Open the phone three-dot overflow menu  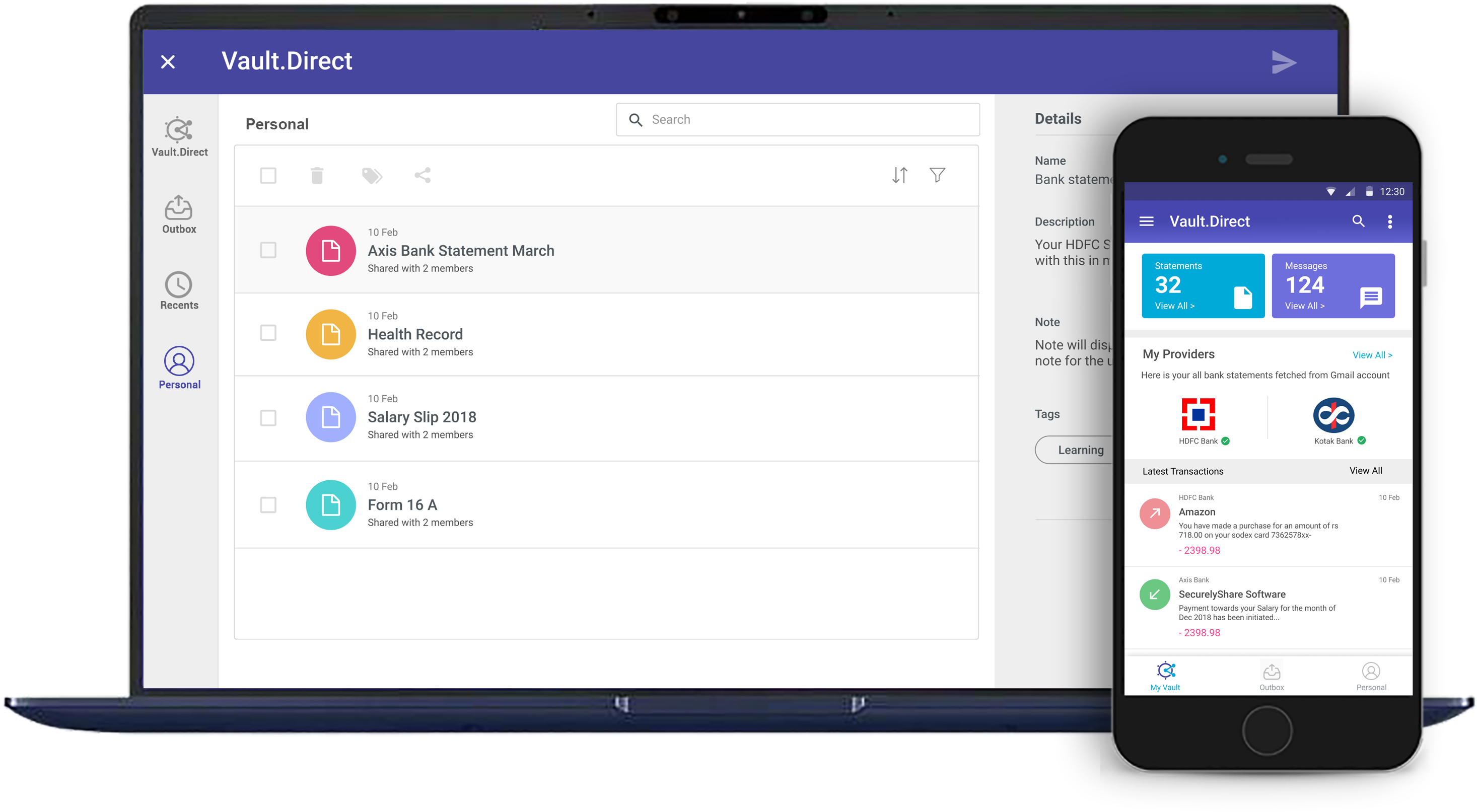[1390, 222]
